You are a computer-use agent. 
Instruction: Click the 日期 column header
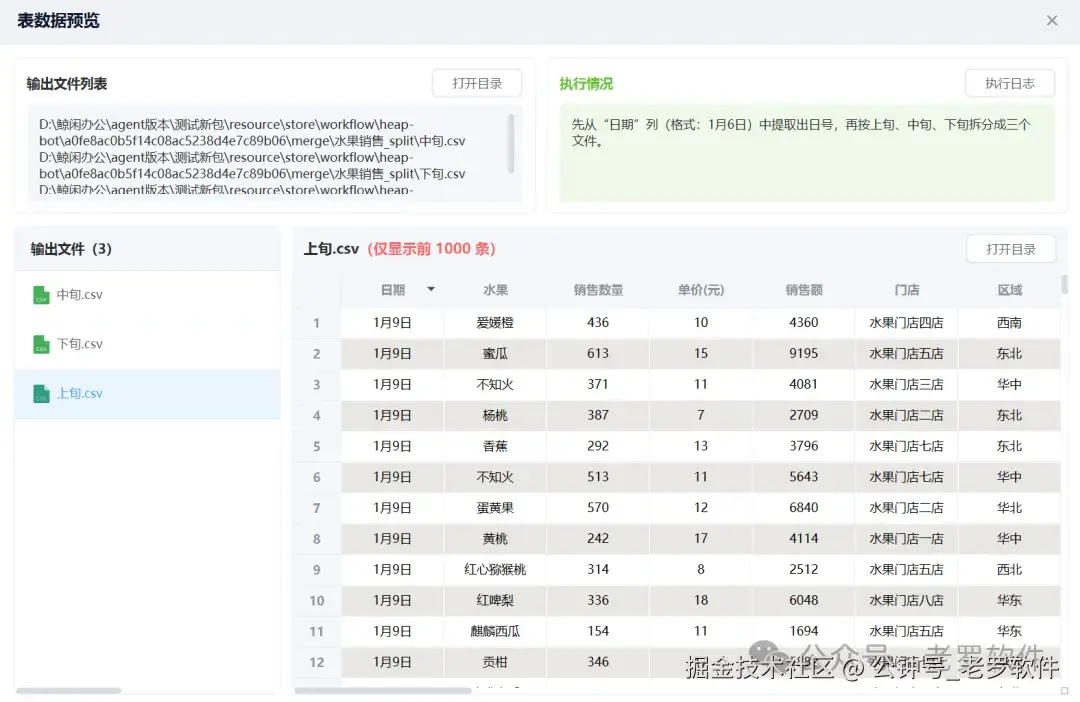[x=393, y=290]
